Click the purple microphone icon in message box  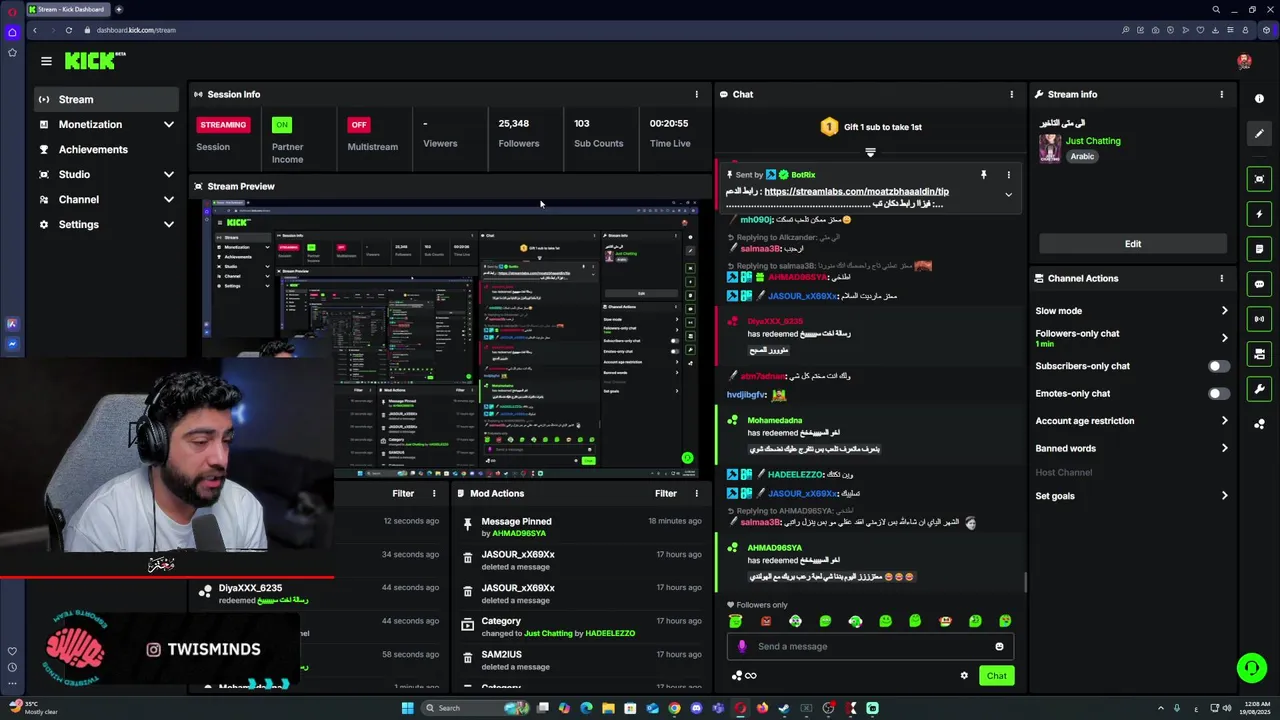pos(741,646)
